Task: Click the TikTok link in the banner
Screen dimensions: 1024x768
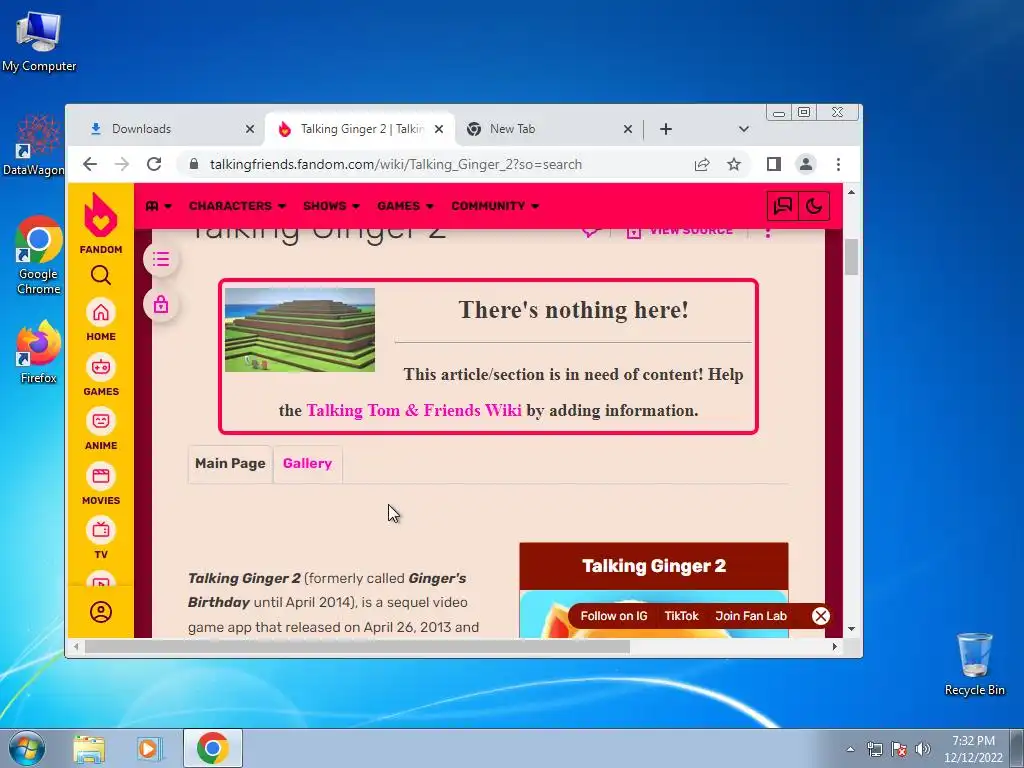Action: pyautogui.click(x=681, y=616)
